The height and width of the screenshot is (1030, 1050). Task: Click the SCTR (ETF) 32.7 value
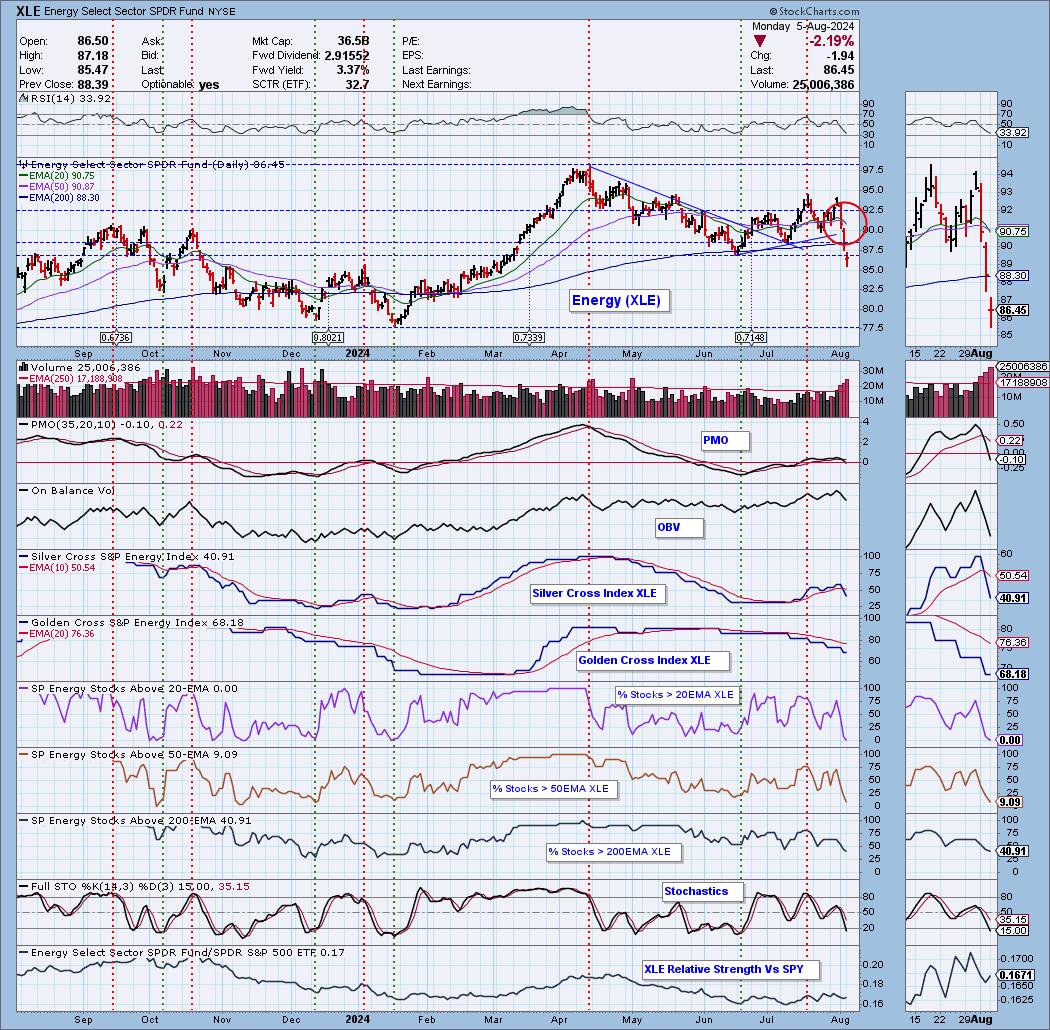click(x=358, y=85)
